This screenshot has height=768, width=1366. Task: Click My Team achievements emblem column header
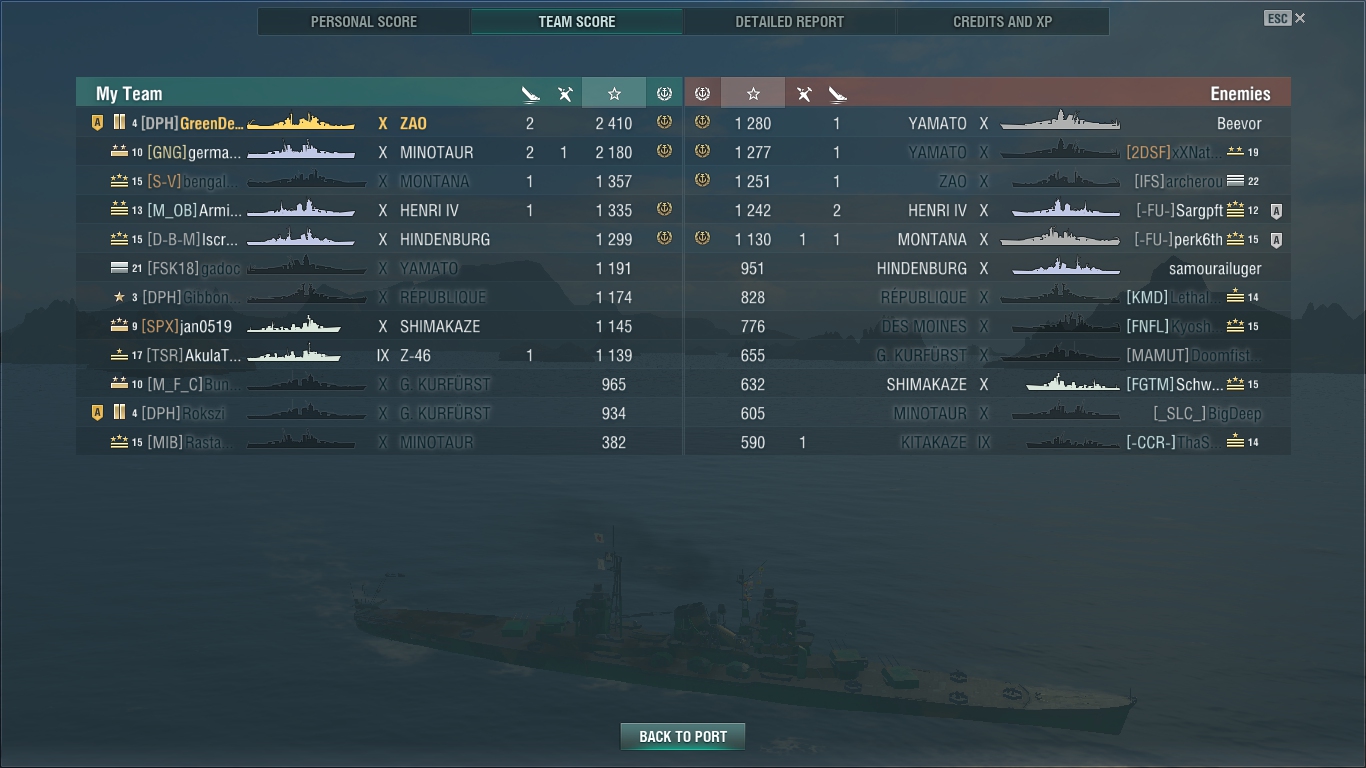click(664, 93)
